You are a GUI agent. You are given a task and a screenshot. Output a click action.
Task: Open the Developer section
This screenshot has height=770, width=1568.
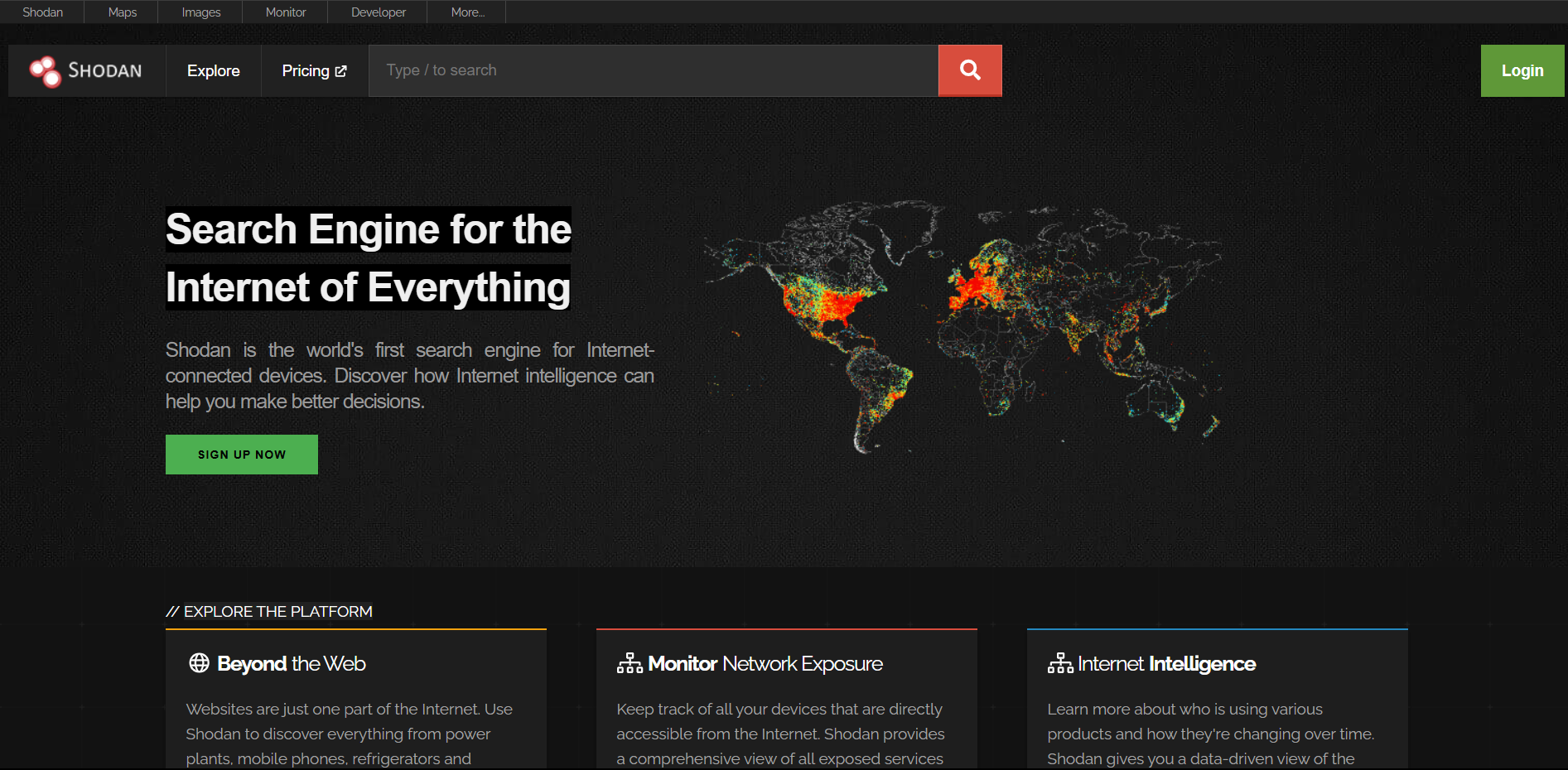tap(378, 12)
